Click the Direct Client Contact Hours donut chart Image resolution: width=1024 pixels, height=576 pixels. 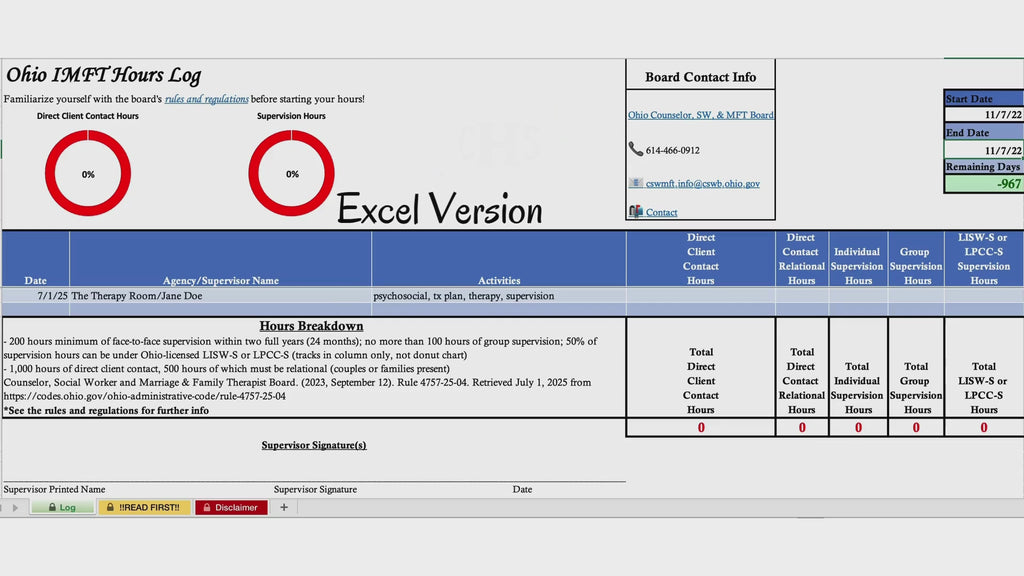pyautogui.click(x=88, y=173)
